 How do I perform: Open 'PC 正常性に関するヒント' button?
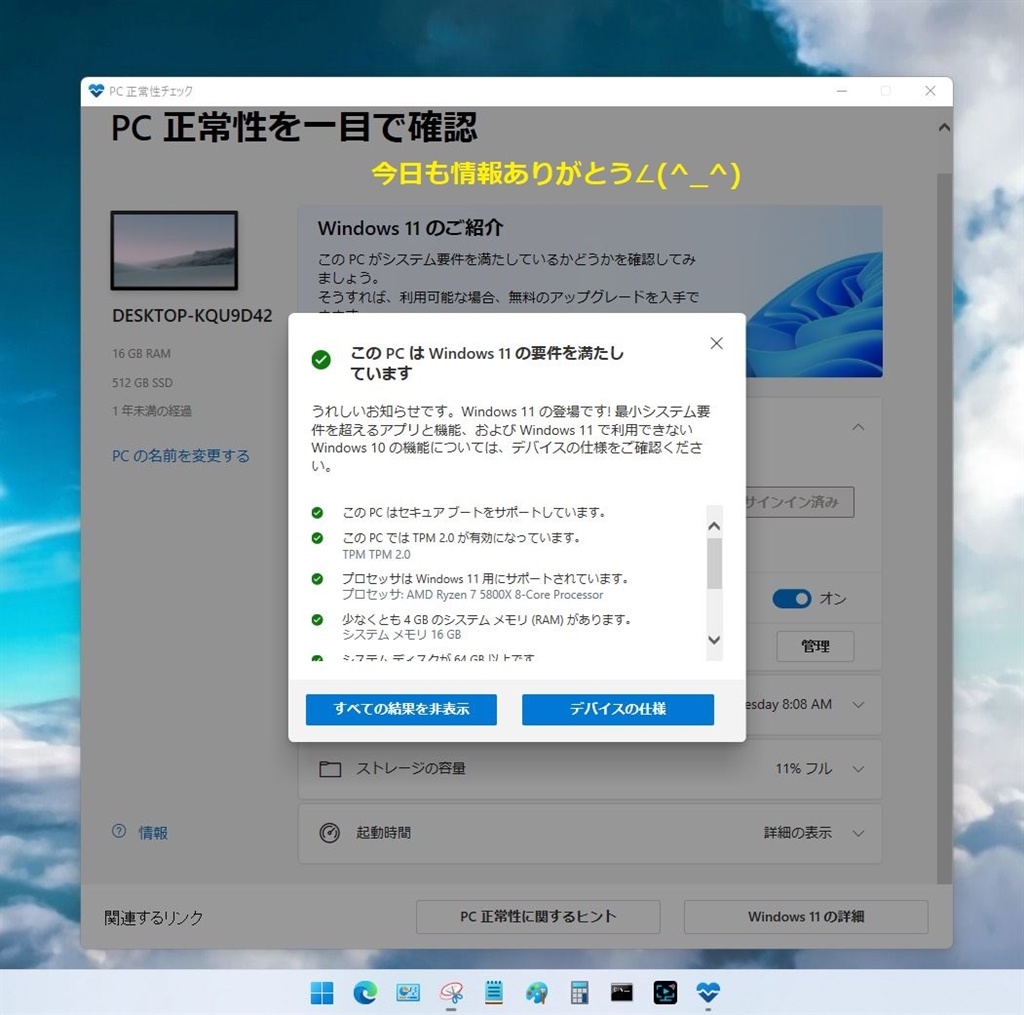tap(538, 916)
